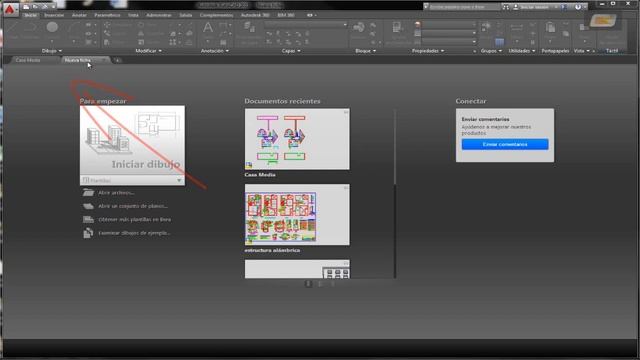Select the Line tool in Dibujo panel

(11, 28)
